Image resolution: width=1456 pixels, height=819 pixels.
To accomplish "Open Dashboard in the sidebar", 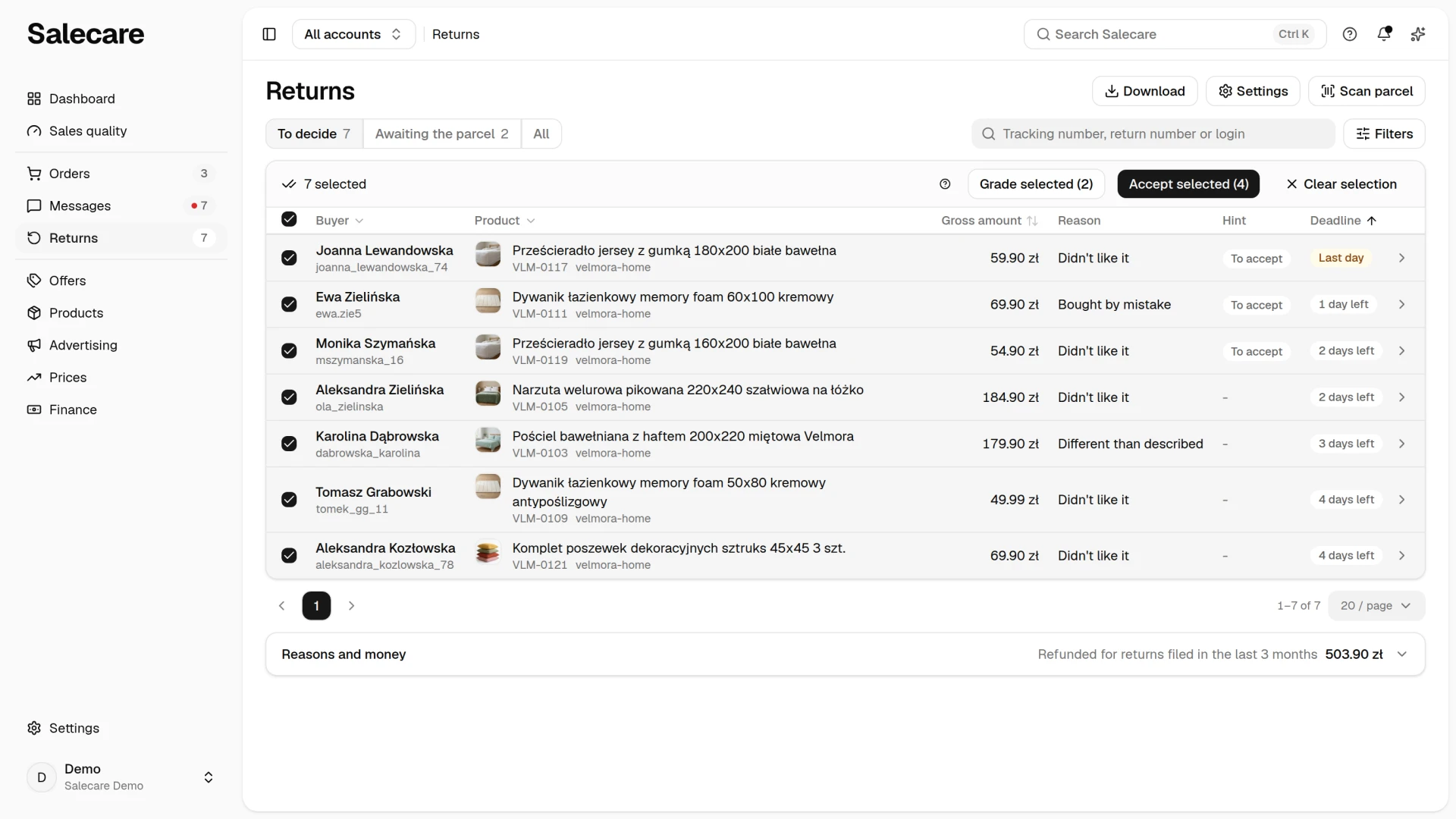I will tap(121, 99).
